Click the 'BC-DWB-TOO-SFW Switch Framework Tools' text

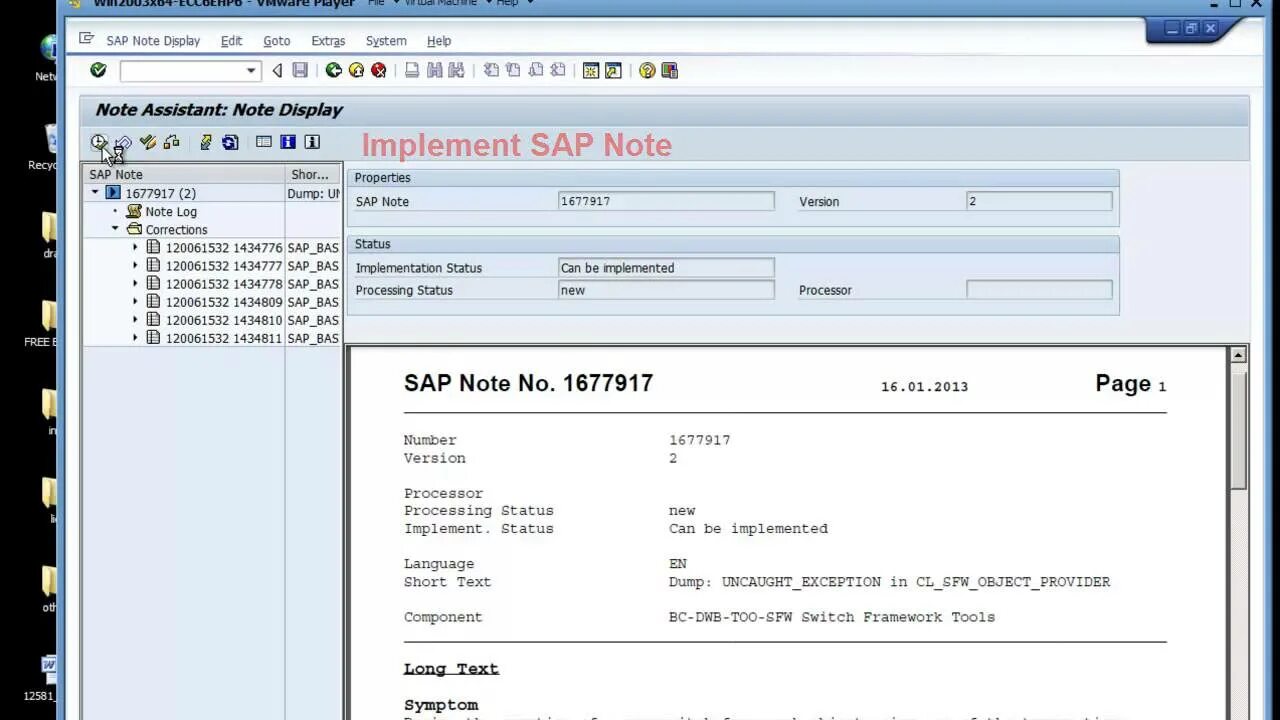(x=832, y=617)
